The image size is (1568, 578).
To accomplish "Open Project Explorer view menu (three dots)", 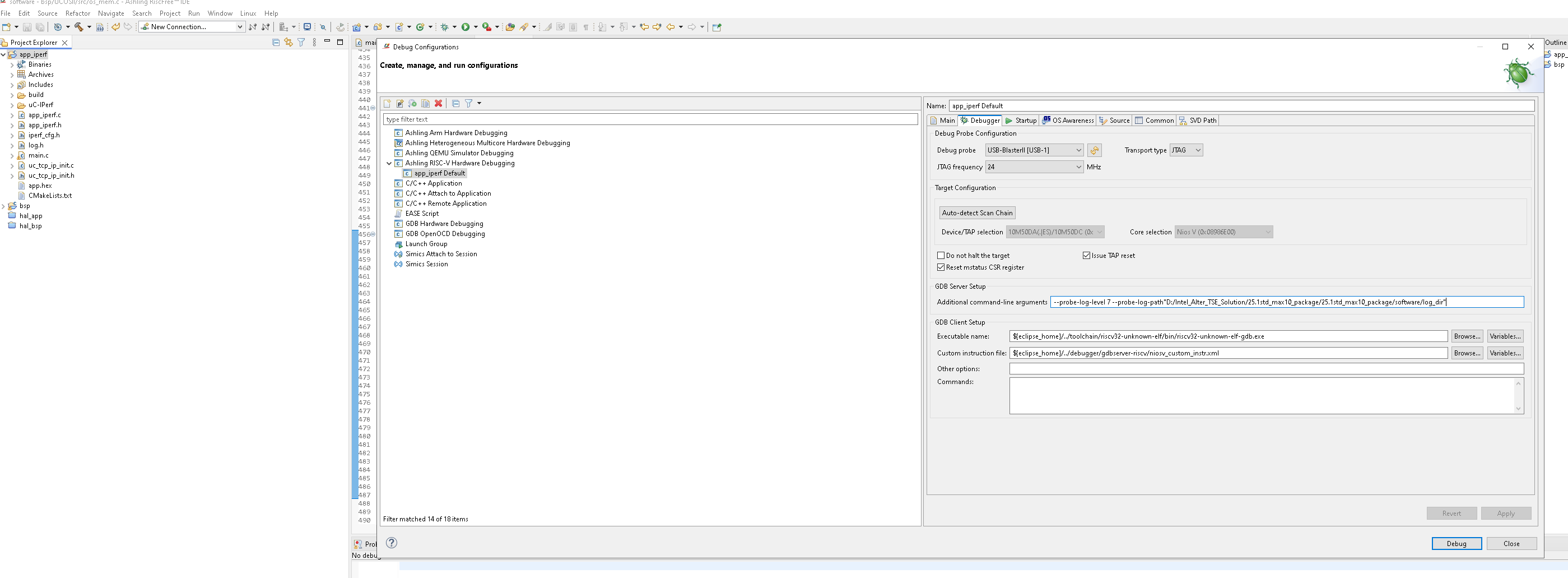I will 314,42.
